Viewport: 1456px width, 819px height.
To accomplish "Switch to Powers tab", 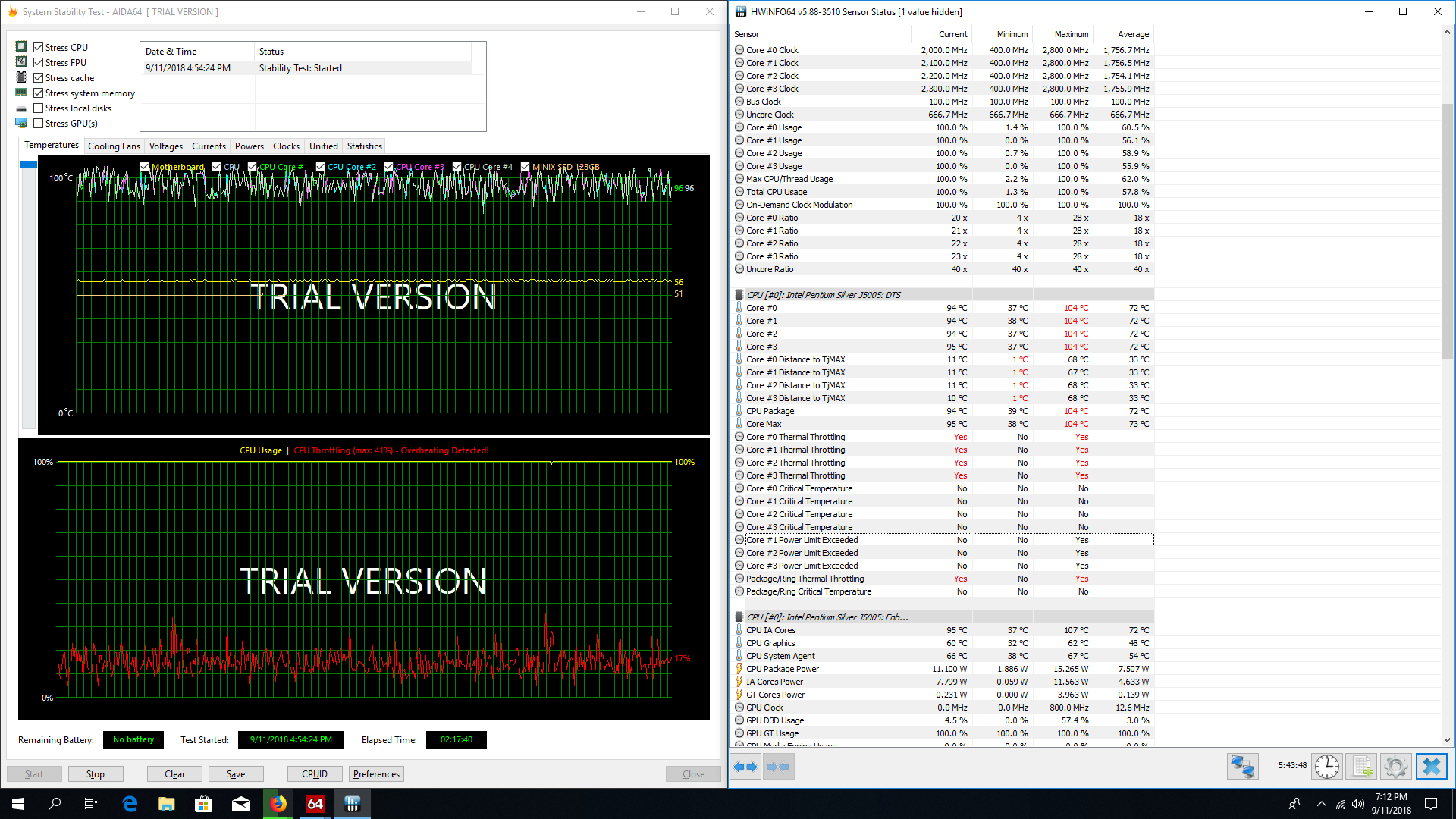I will pyautogui.click(x=249, y=146).
